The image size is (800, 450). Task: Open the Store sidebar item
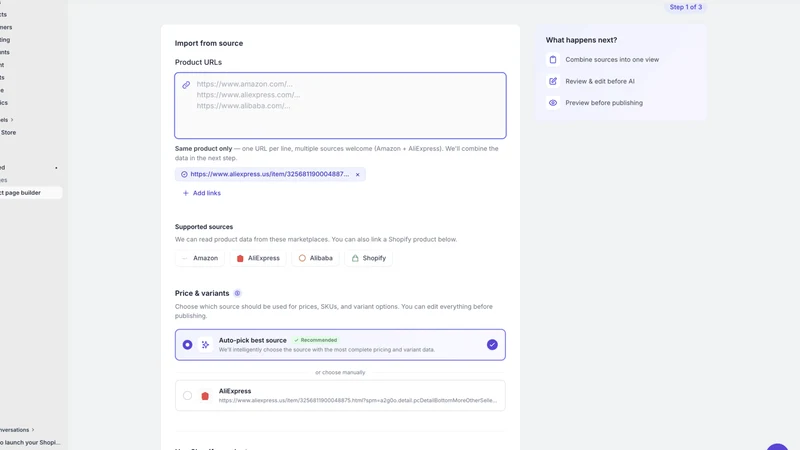pyautogui.click(x=8, y=133)
